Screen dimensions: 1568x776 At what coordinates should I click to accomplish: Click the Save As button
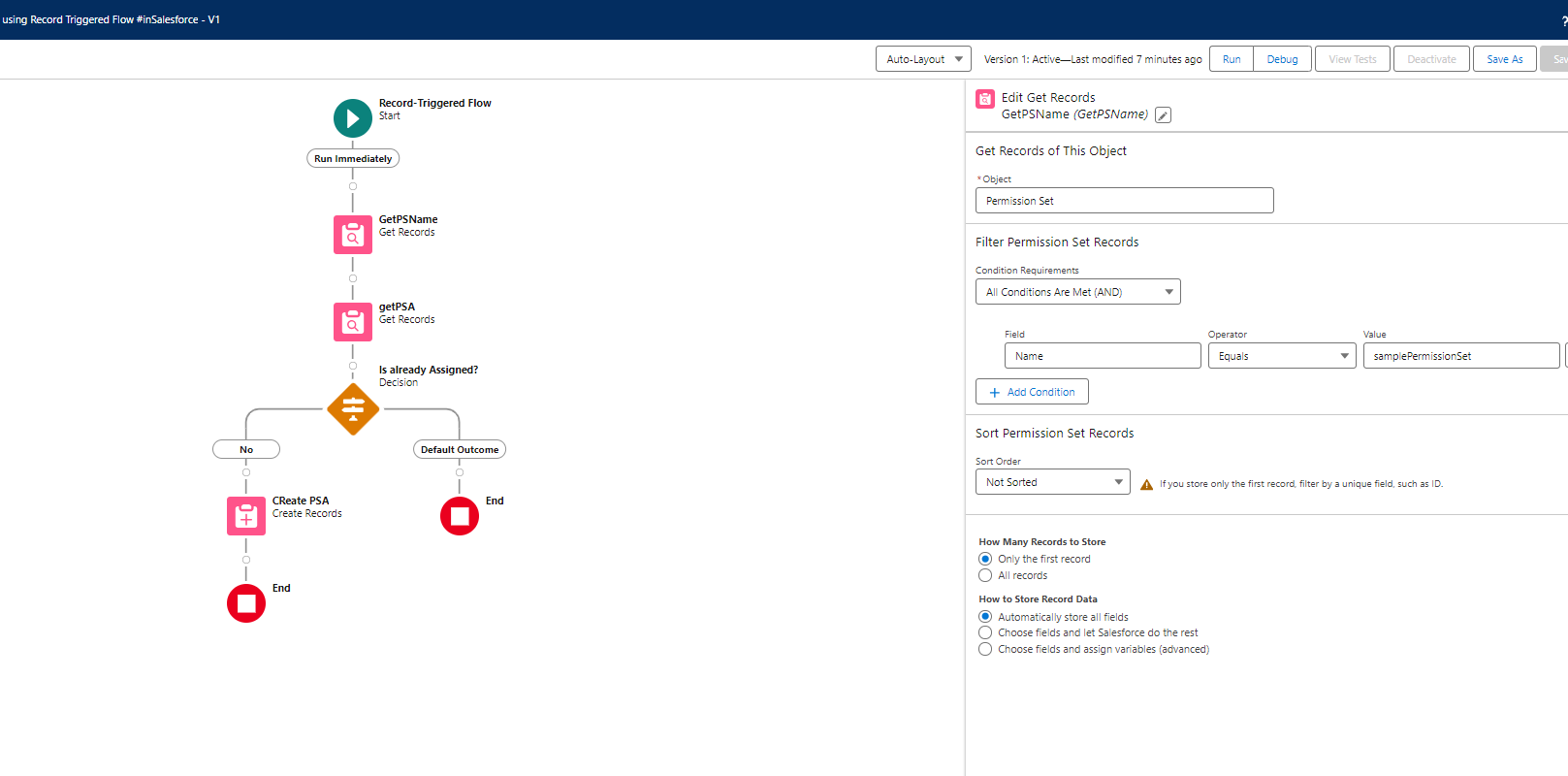click(1504, 59)
